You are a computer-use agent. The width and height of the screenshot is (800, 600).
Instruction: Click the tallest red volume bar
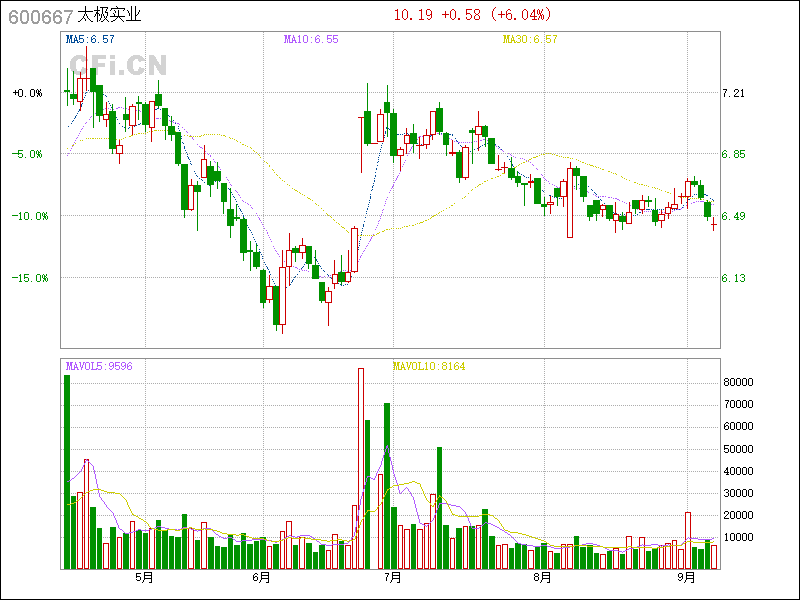pyautogui.click(x=361, y=468)
